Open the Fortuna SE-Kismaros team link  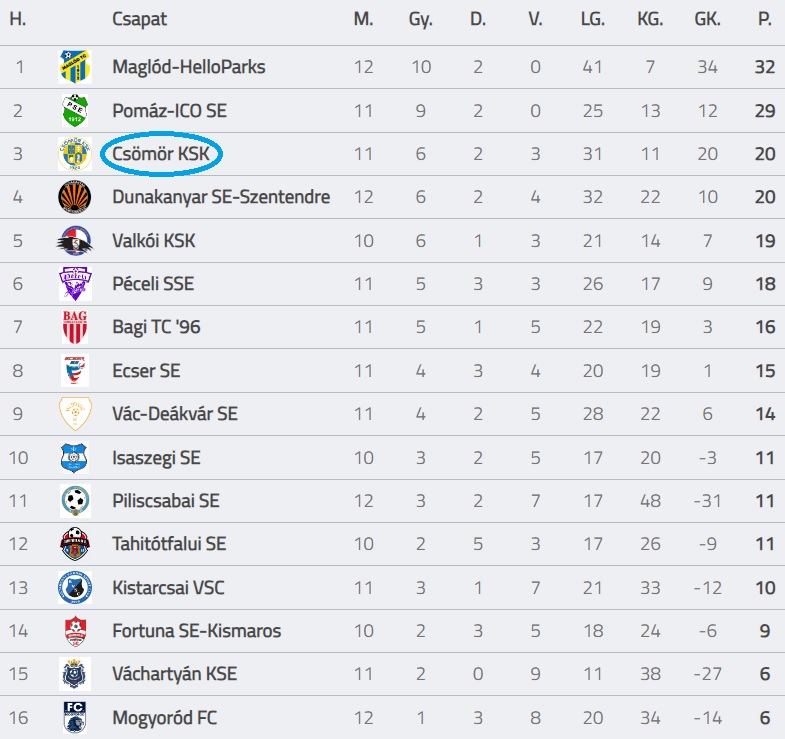(196, 631)
